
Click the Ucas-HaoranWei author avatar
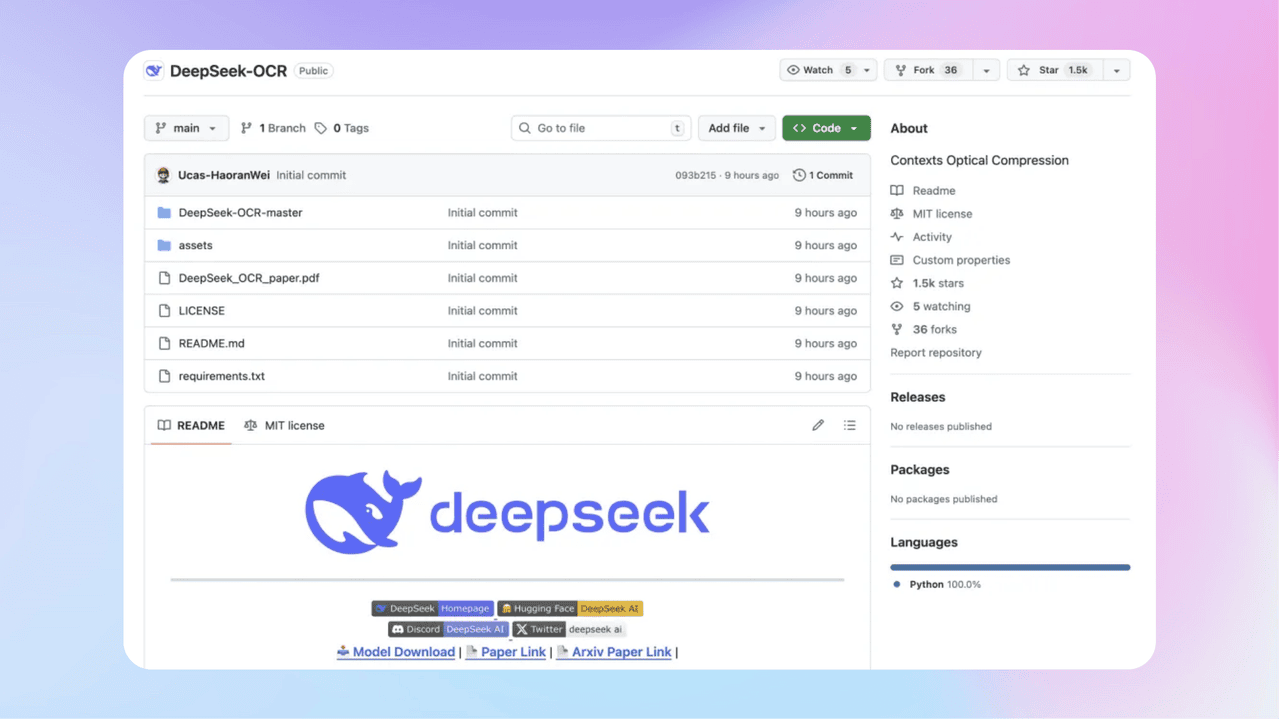pos(164,175)
